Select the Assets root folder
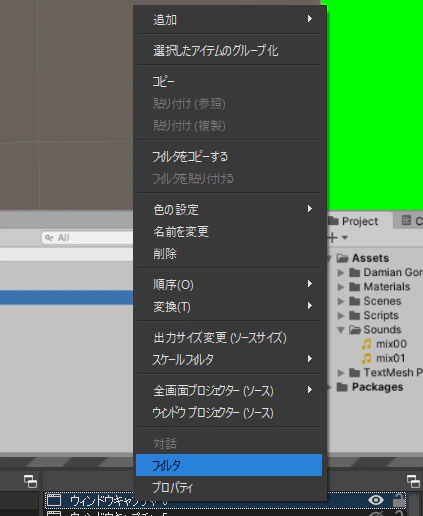This screenshot has width=423, height=516. tap(370, 258)
